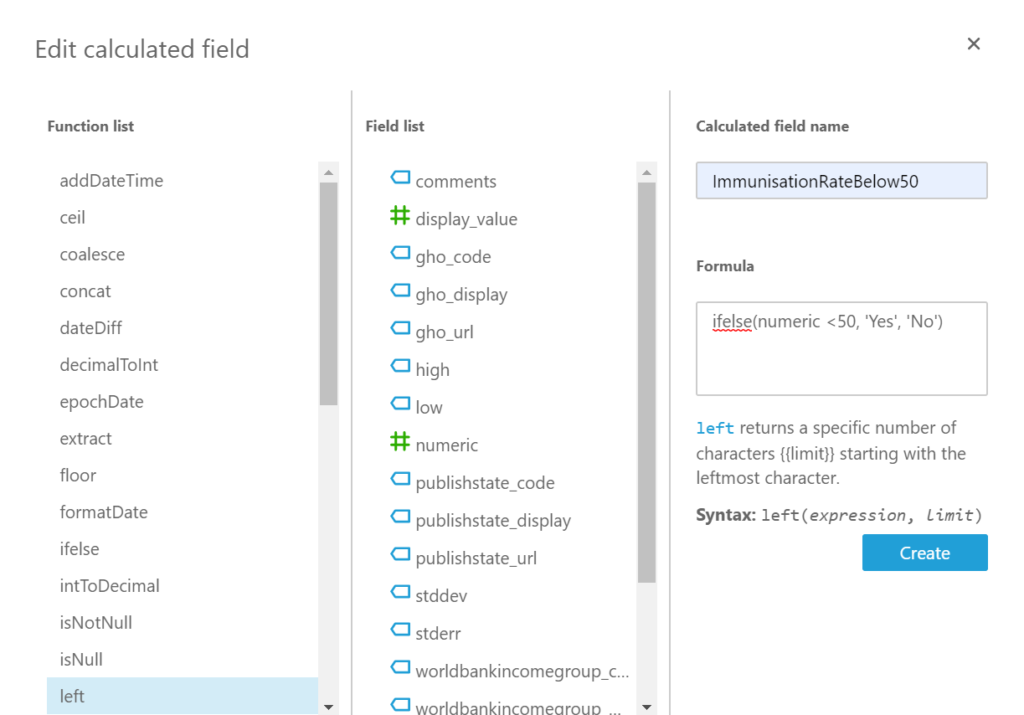Image resolution: width=1024 pixels, height=715 pixels.
Task: Choose stderr field name
Action: pos(438,633)
